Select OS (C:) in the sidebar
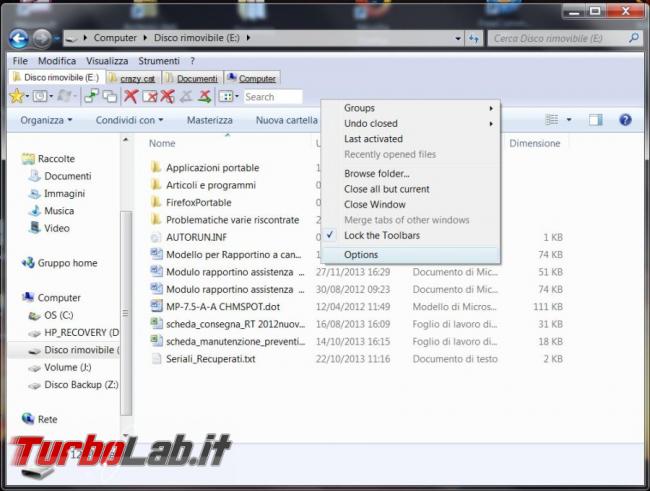Image resolution: width=650 pixels, height=491 pixels. [x=58, y=315]
